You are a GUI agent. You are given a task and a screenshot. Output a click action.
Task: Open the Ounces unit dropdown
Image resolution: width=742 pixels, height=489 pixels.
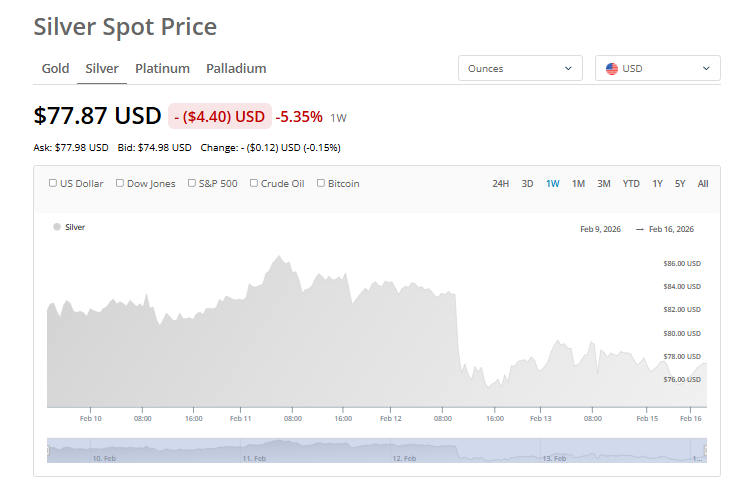(520, 69)
